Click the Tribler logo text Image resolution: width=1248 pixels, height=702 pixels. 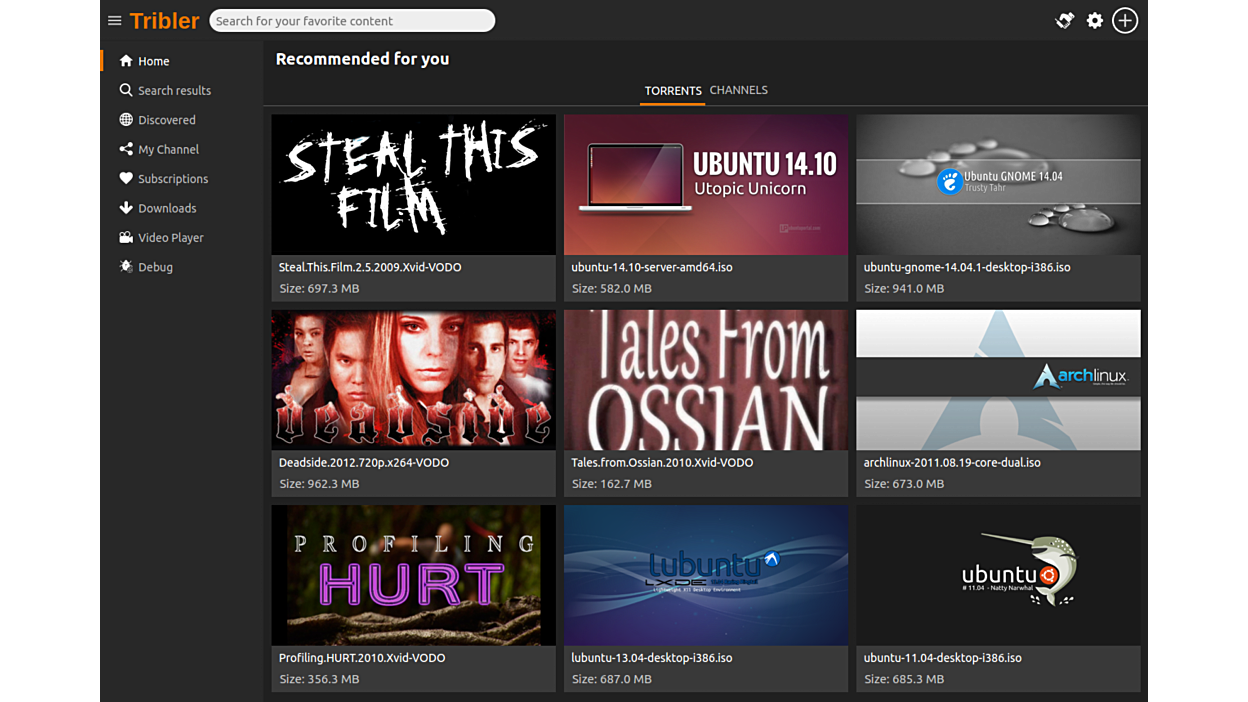(164, 21)
